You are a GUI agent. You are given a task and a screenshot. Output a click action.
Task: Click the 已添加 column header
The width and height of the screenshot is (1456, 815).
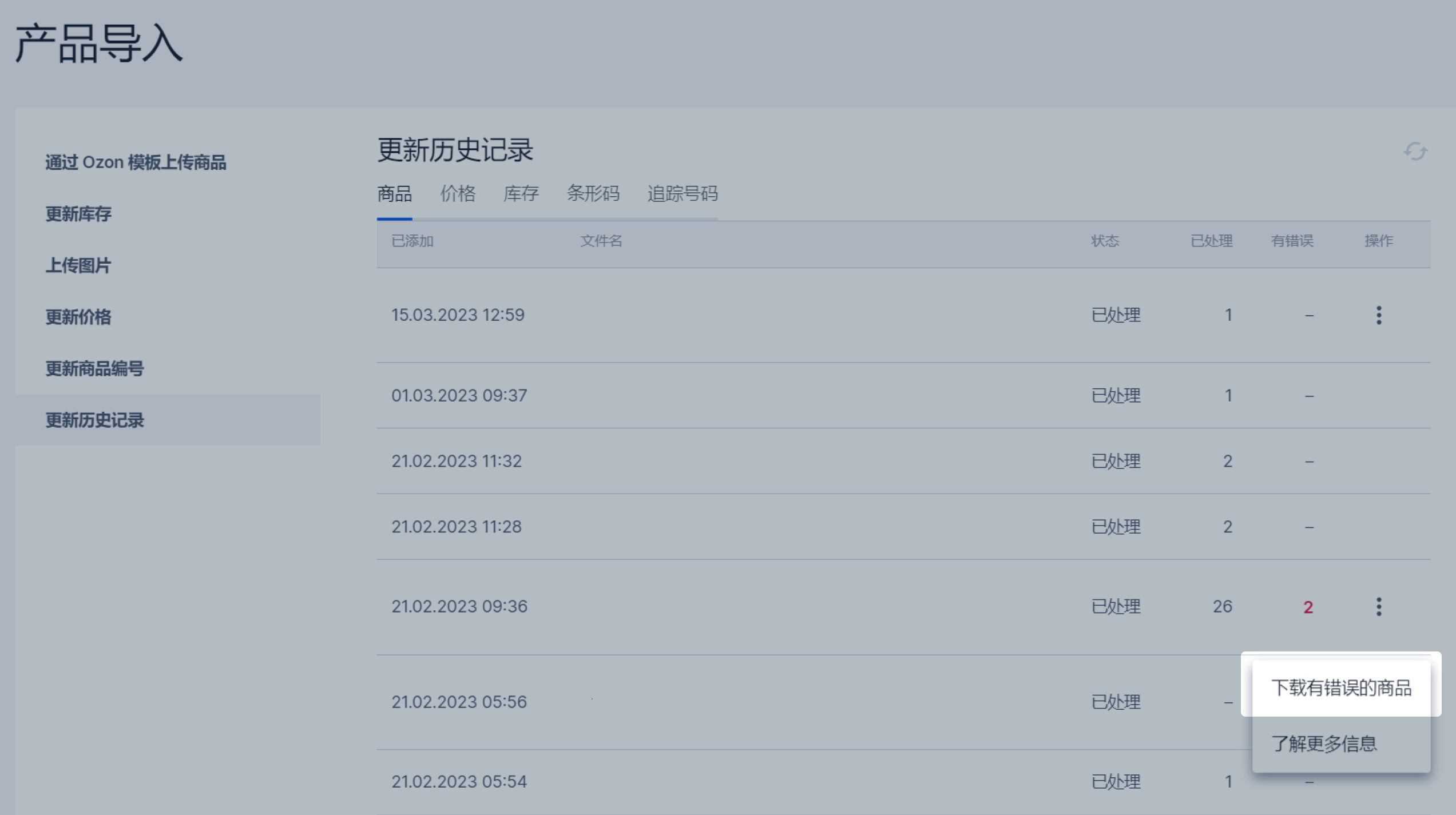(x=412, y=241)
